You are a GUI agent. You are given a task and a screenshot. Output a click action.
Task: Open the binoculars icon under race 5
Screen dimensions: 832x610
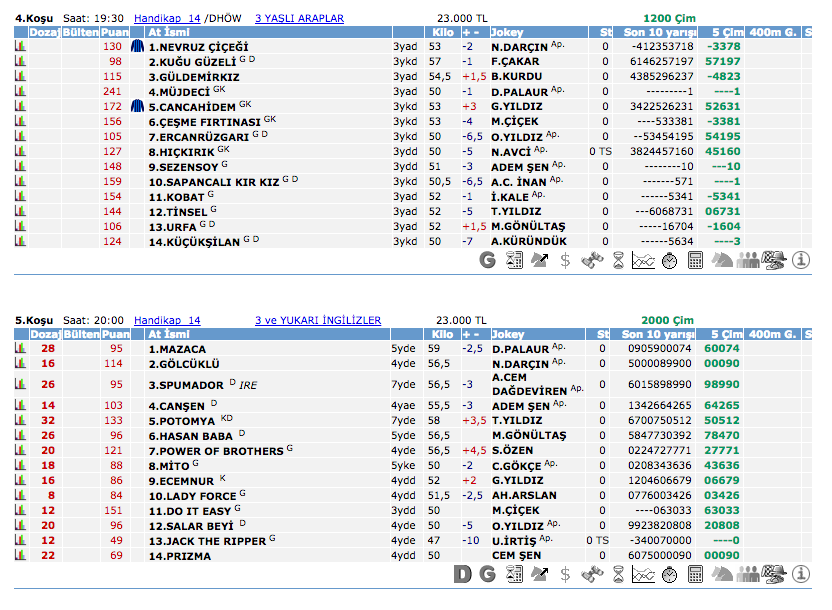point(592,574)
